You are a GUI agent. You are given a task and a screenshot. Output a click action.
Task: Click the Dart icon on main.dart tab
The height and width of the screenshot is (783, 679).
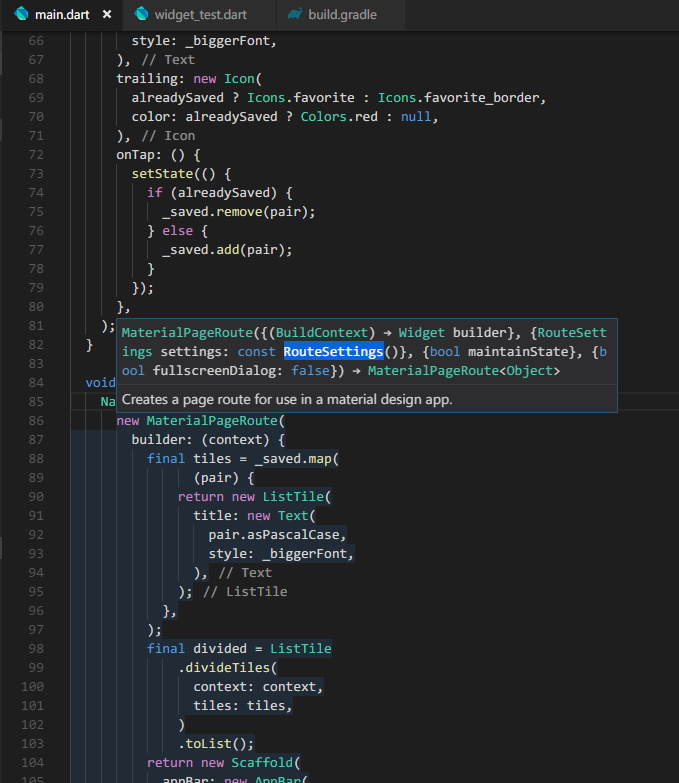click(x=21, y=14)
